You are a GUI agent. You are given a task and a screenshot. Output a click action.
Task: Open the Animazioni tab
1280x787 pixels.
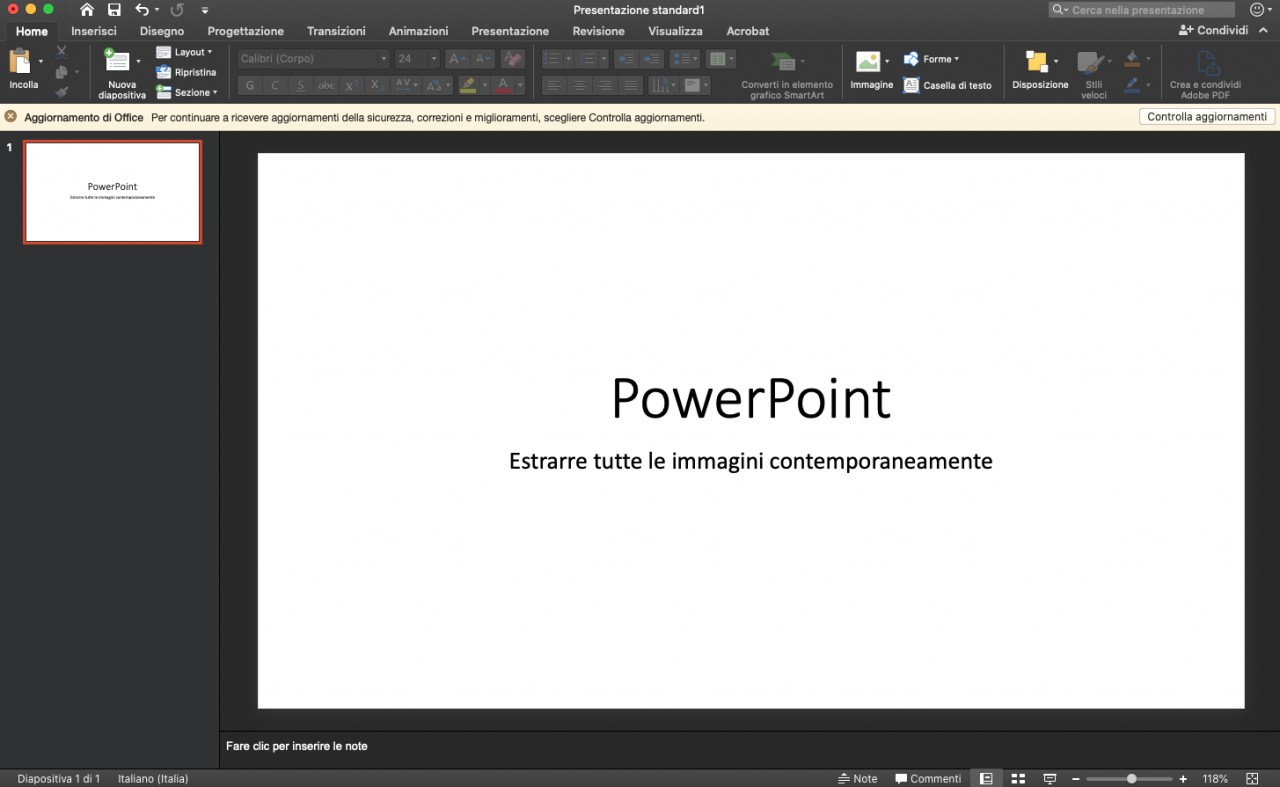pyautogui.click(x=418, y=31)
